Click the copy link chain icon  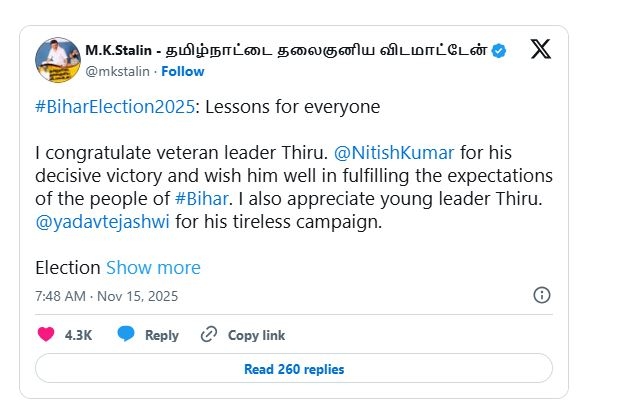click(209, 335)
